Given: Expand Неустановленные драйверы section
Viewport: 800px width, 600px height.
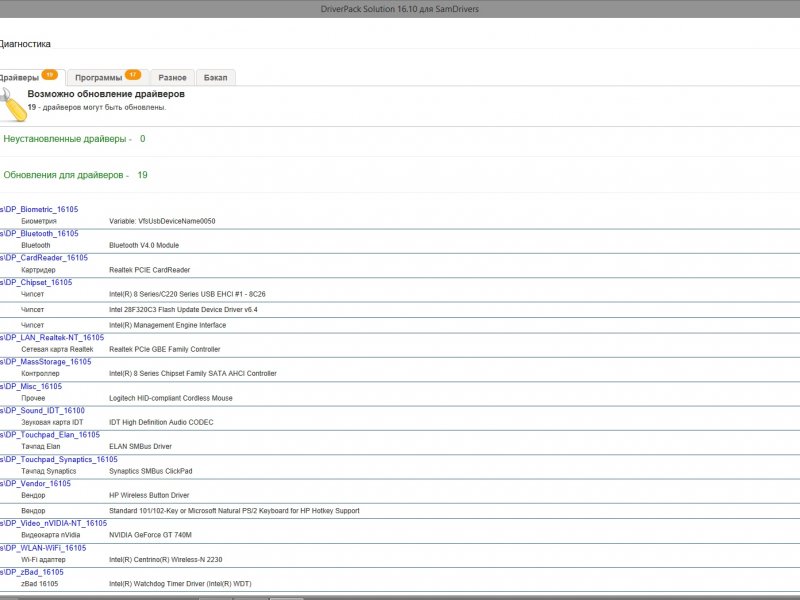Looking at the screenshot, I should coord(74,139).
